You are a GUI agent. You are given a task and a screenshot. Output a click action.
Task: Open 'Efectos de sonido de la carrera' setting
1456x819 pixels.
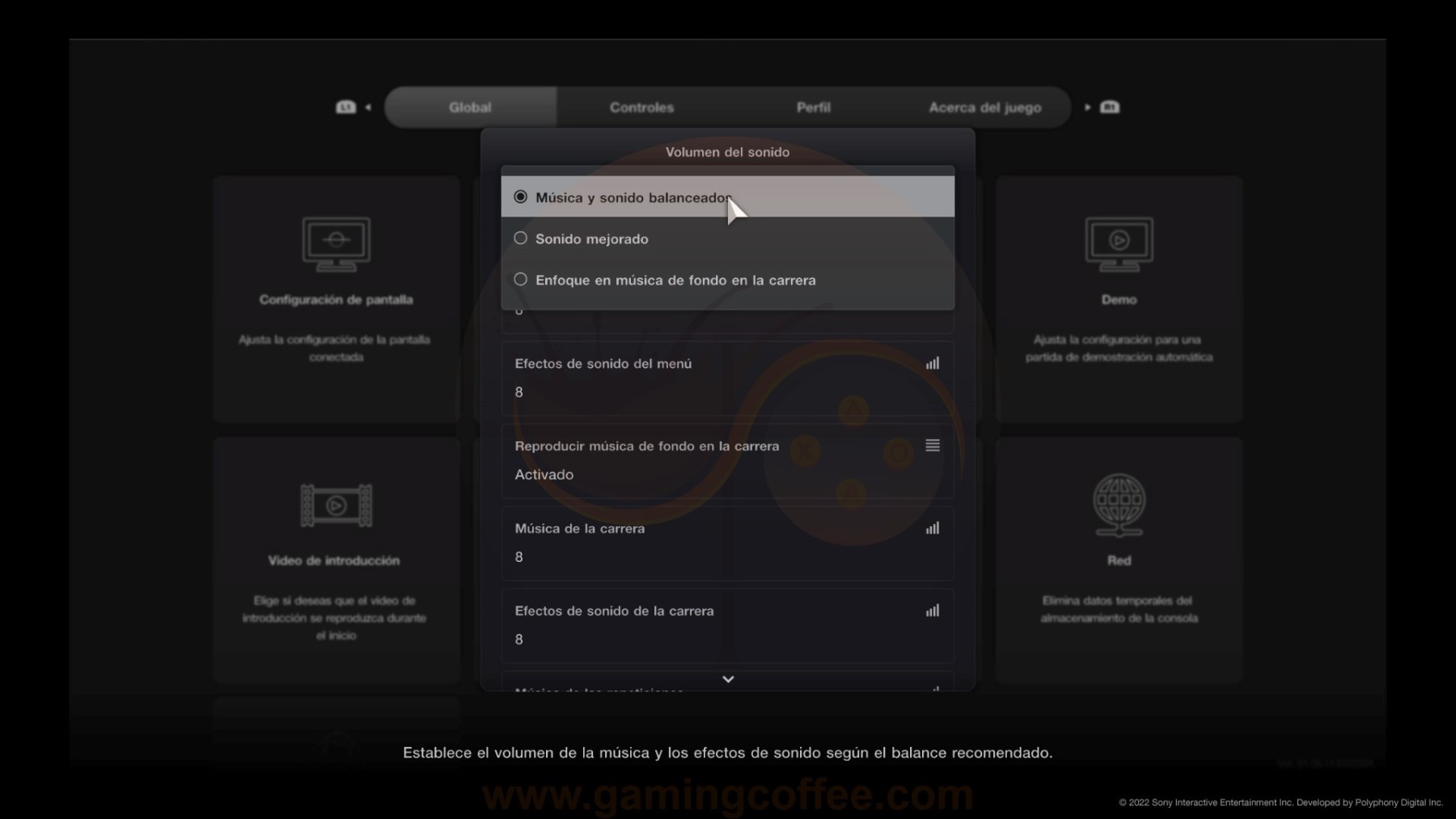(x=727, y=626)
